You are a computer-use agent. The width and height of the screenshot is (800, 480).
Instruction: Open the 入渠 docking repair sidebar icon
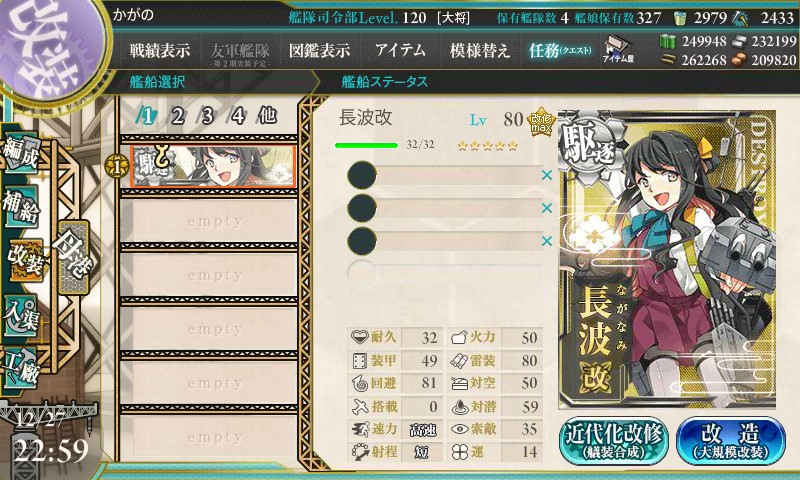21,316
